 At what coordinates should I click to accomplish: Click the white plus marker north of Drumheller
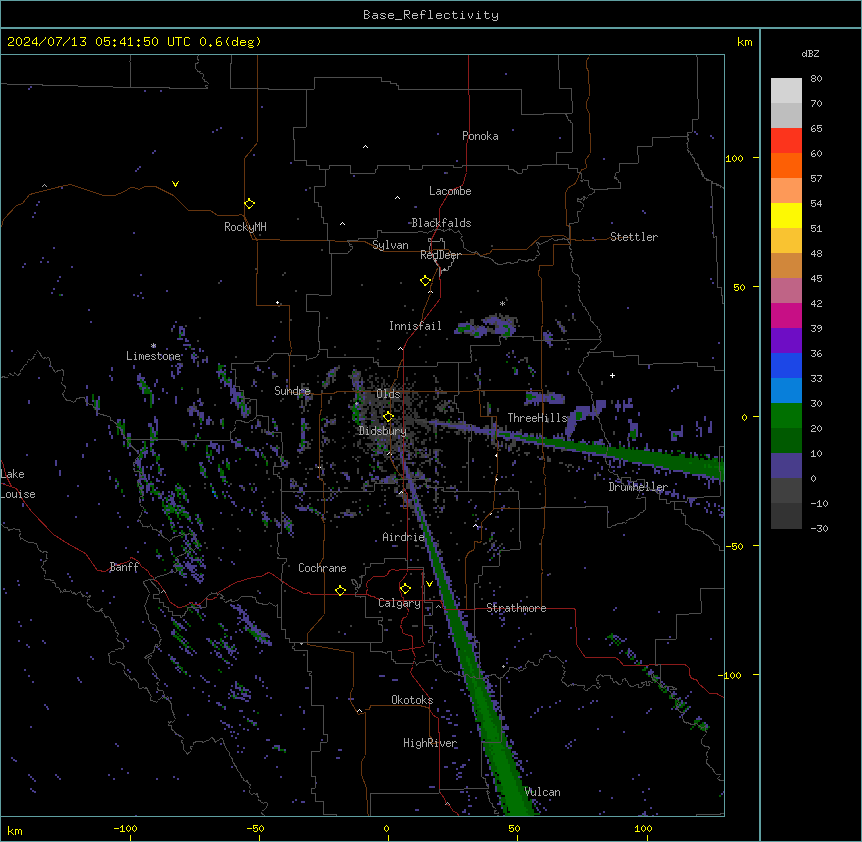pos(612,375)
